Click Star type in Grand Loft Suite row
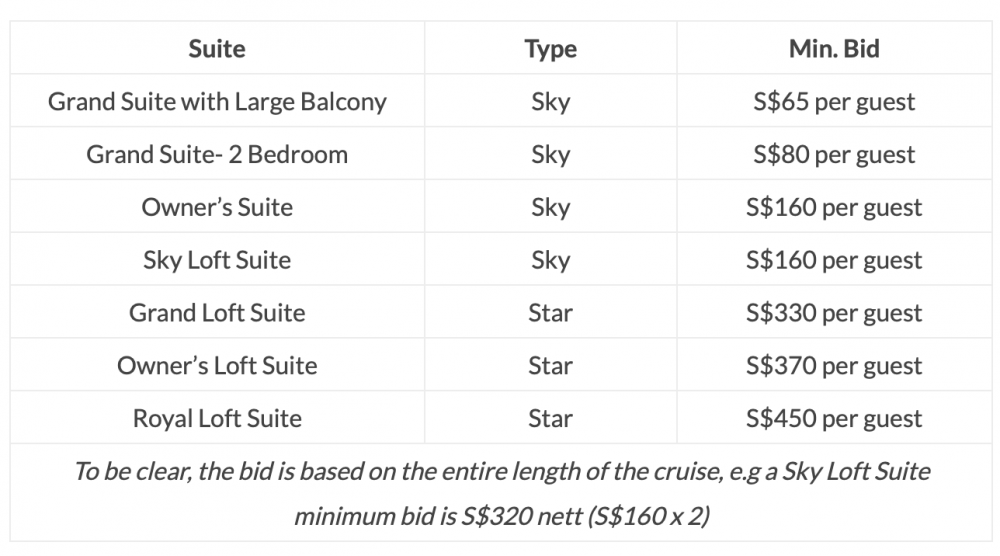Screen dimensions: 1000x556 tap(550, 313)
